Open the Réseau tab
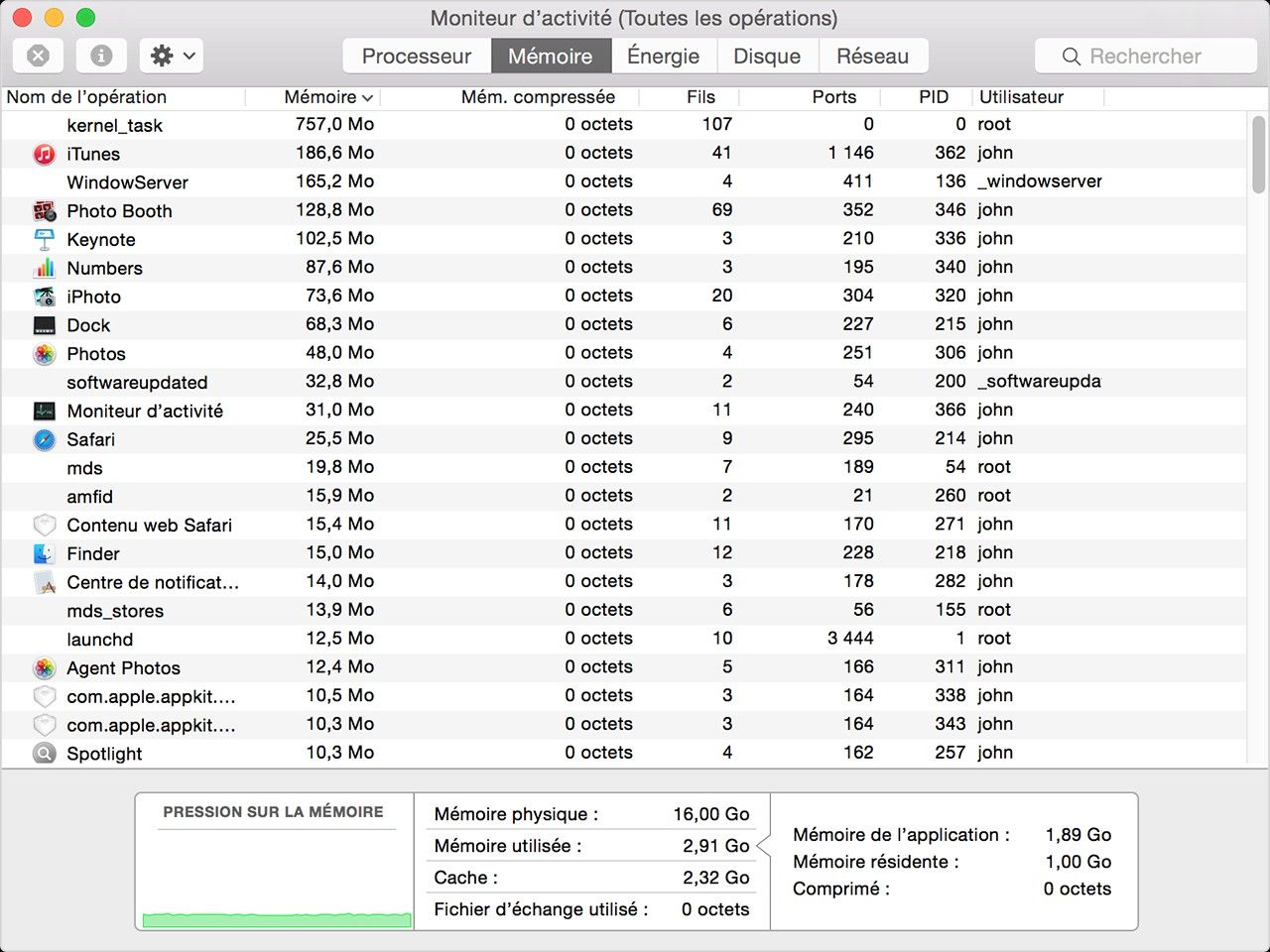The image size is (1270, 952). click(x=872, y=56)
